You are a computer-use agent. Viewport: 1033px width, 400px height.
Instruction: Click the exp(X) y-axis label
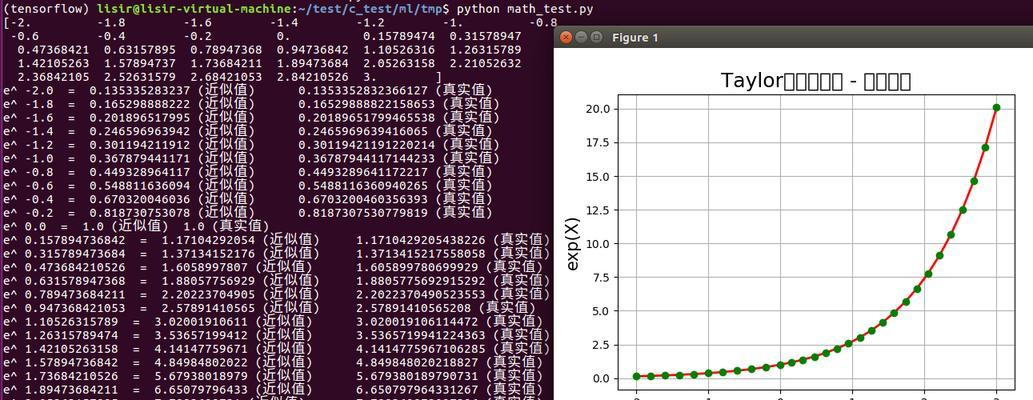573,243
